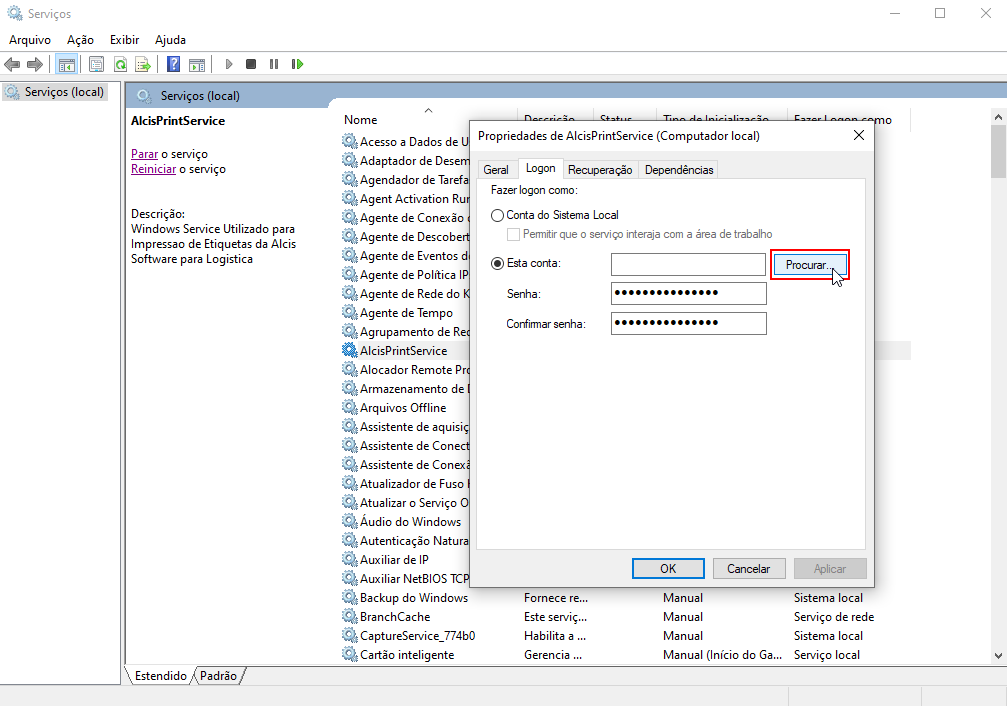
Task: Click the Pause service icon
Action: click(x=274, y=64)
